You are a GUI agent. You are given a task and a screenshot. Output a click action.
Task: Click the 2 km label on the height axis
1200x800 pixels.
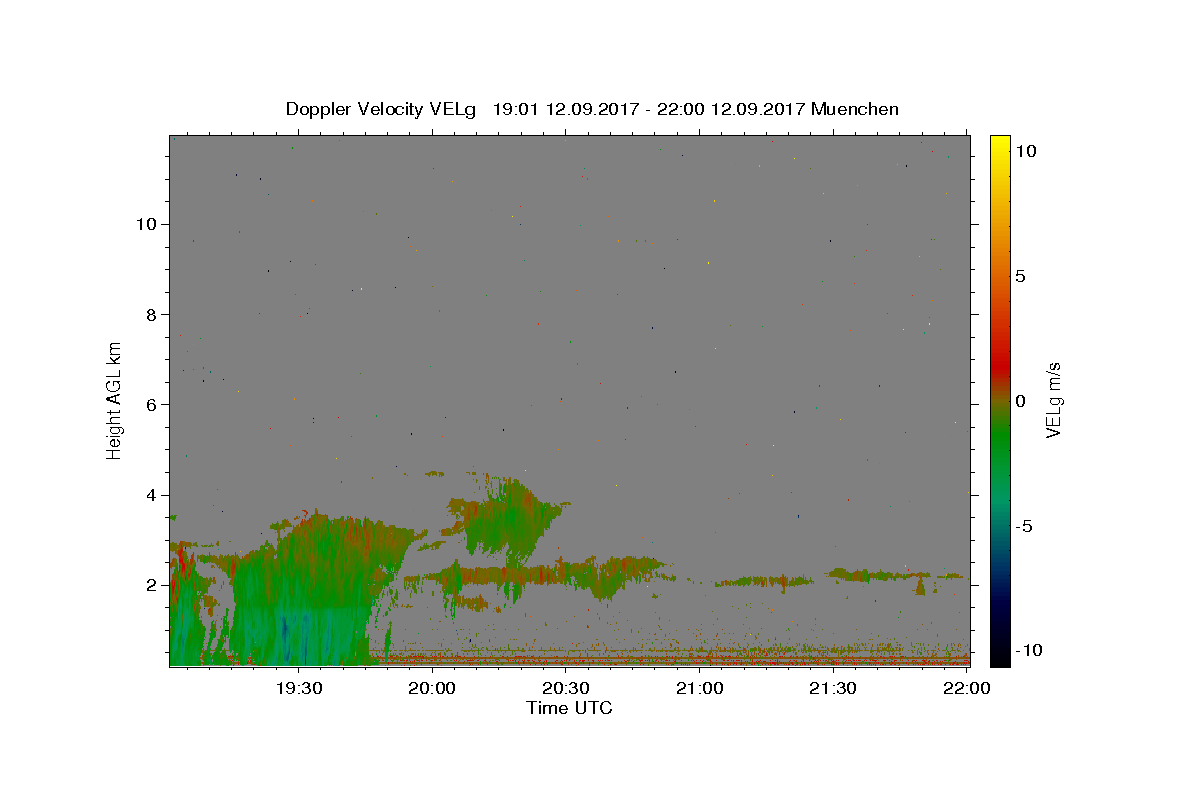coord(152,586)
